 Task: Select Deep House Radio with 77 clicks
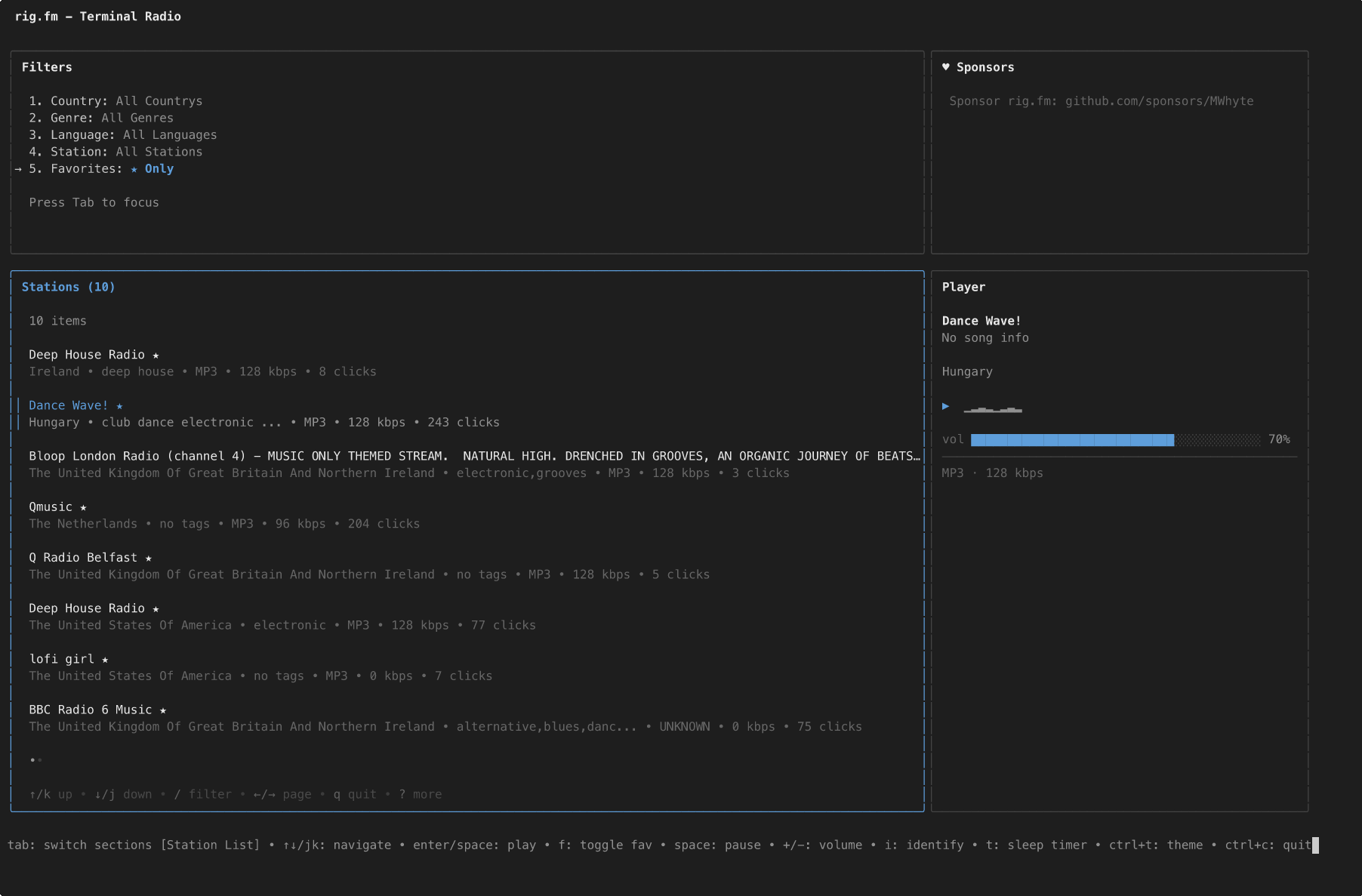pos(87,608)
